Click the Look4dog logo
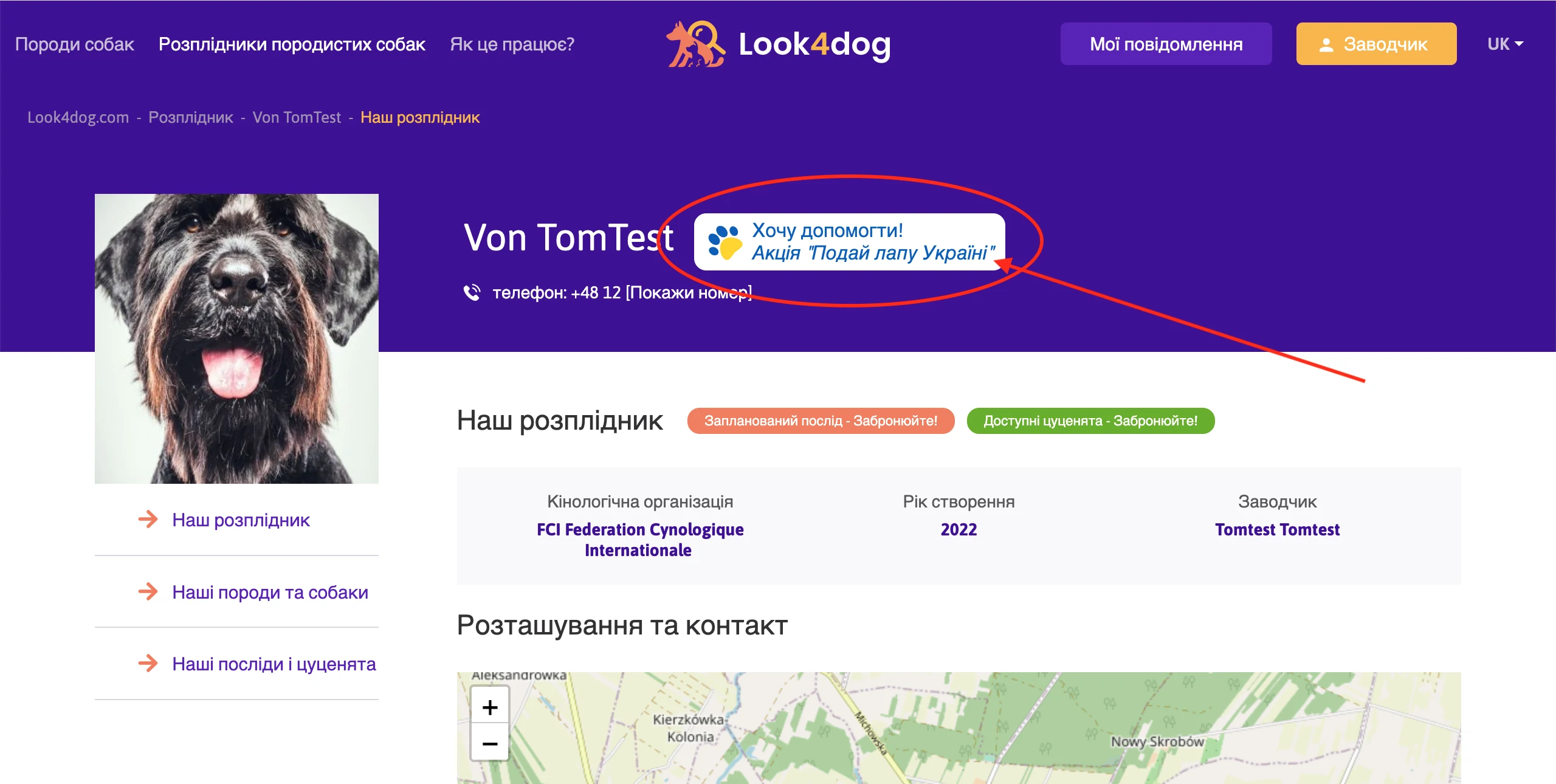 pos(778,43)
